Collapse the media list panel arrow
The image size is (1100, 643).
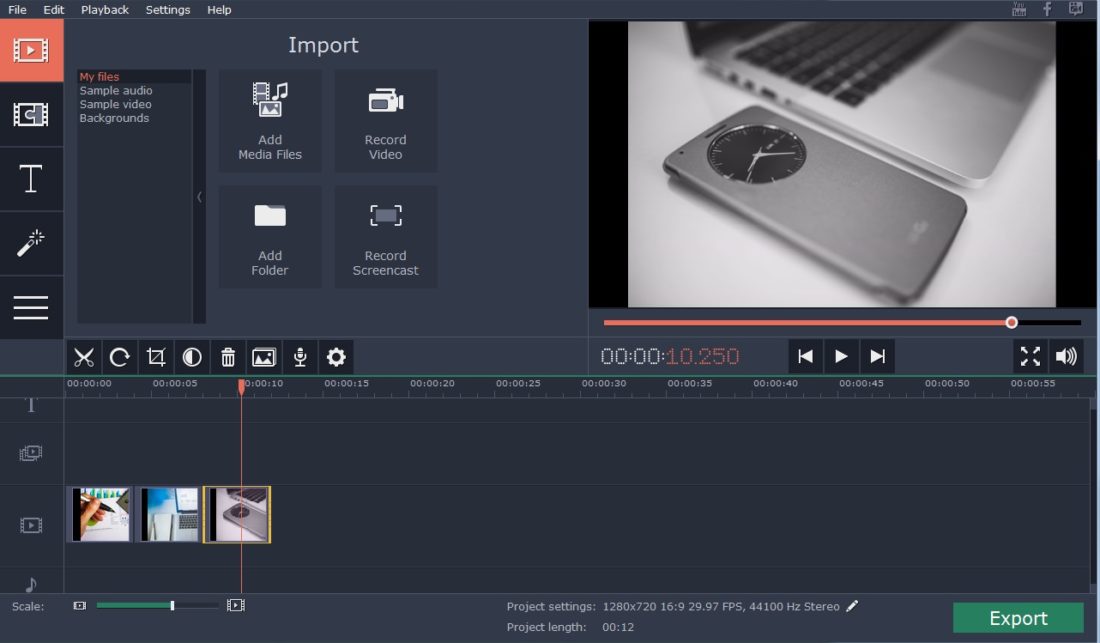[199, 197]
